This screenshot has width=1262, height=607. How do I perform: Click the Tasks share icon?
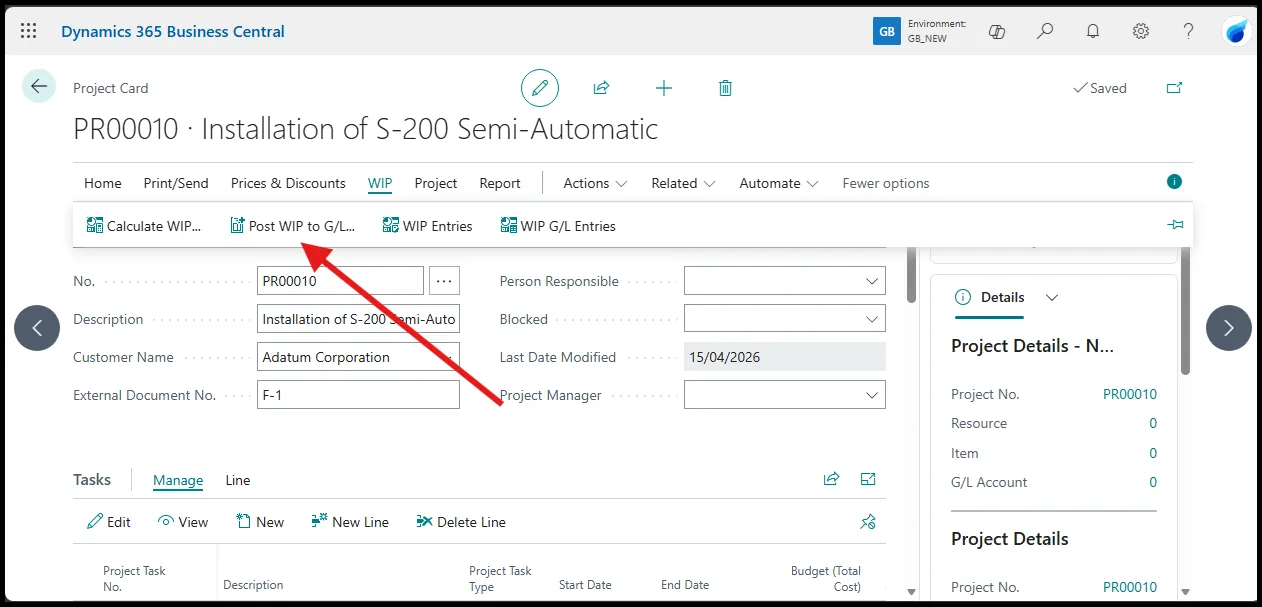831,479
